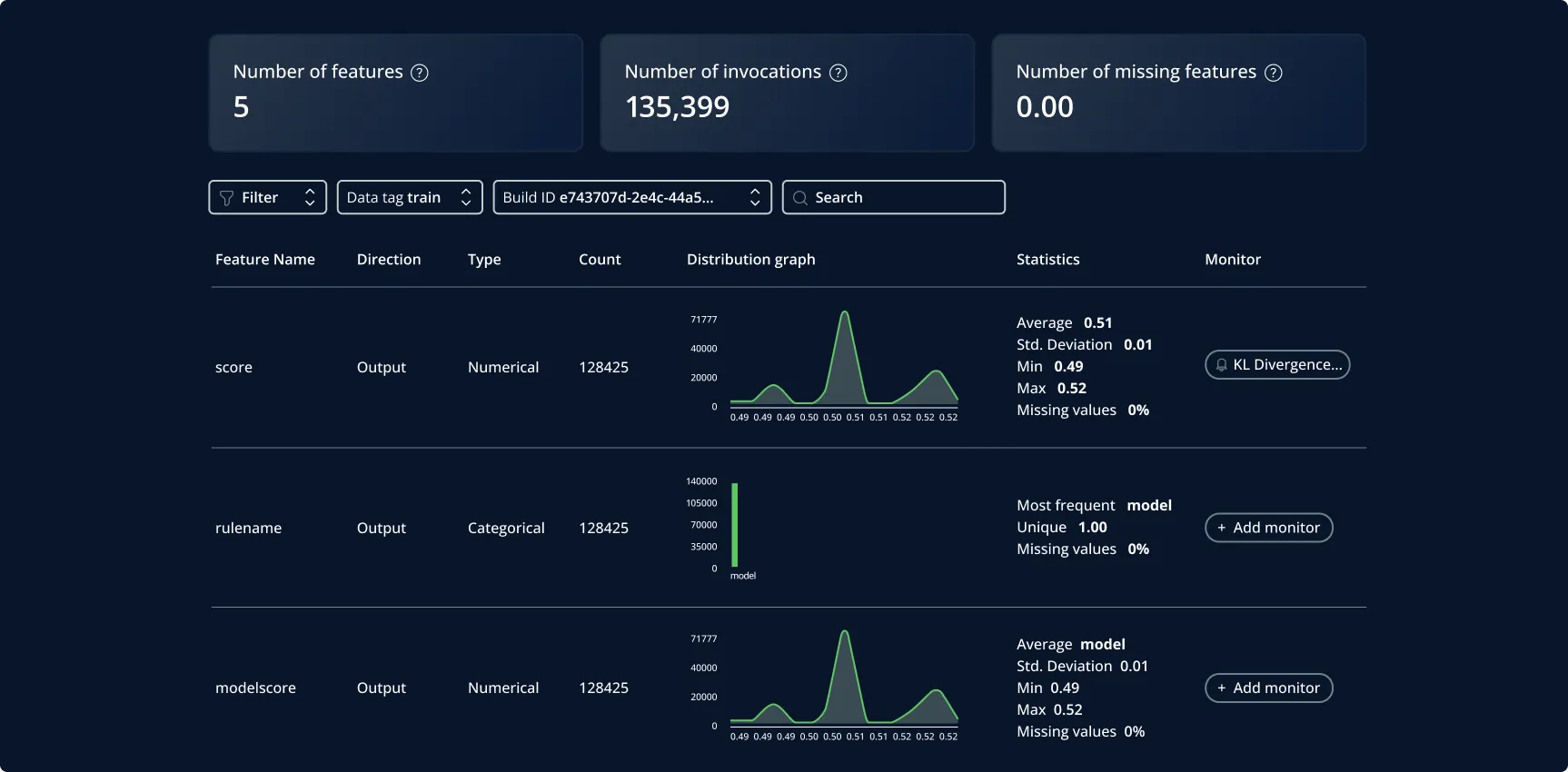Click the Count column header
The image size is (1568, 772).
(600, 260)
